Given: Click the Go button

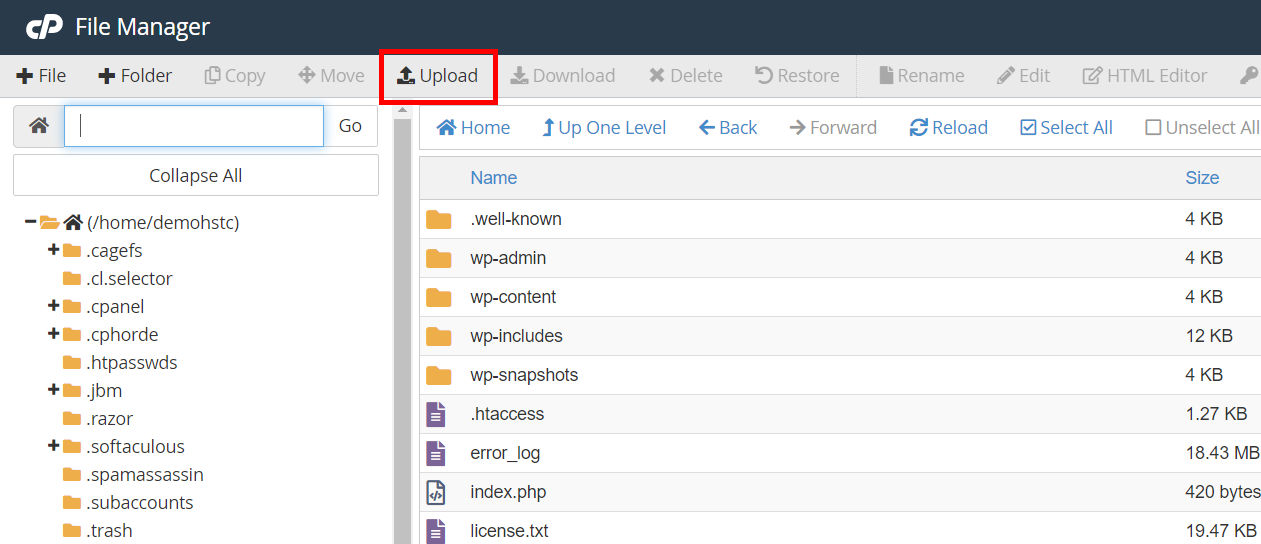Looking at the screenshot, I should point(350,126).
